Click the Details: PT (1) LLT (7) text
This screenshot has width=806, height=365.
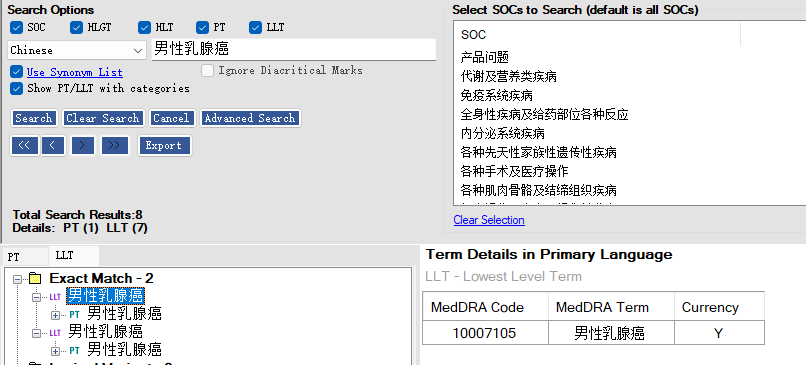[80, 228]
